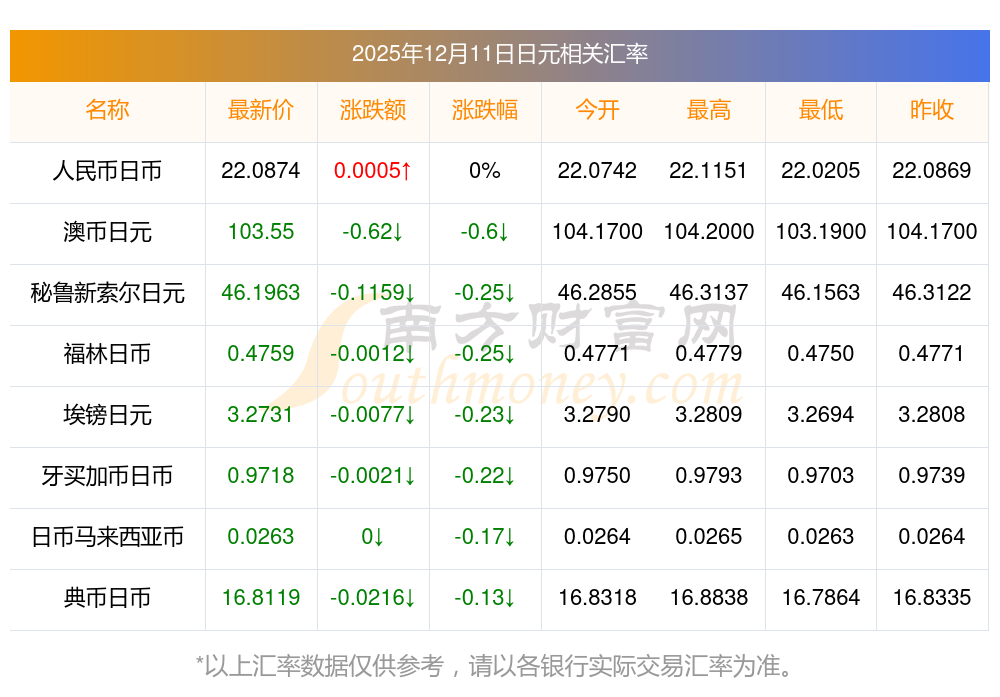Click the 涨跌幅 column header
Viewport: 1000px width, 697px height.
coord(484,110)
